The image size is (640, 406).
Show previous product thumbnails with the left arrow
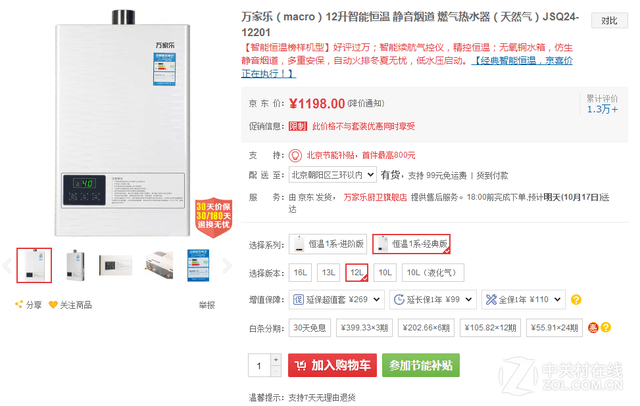coord(7,266)
